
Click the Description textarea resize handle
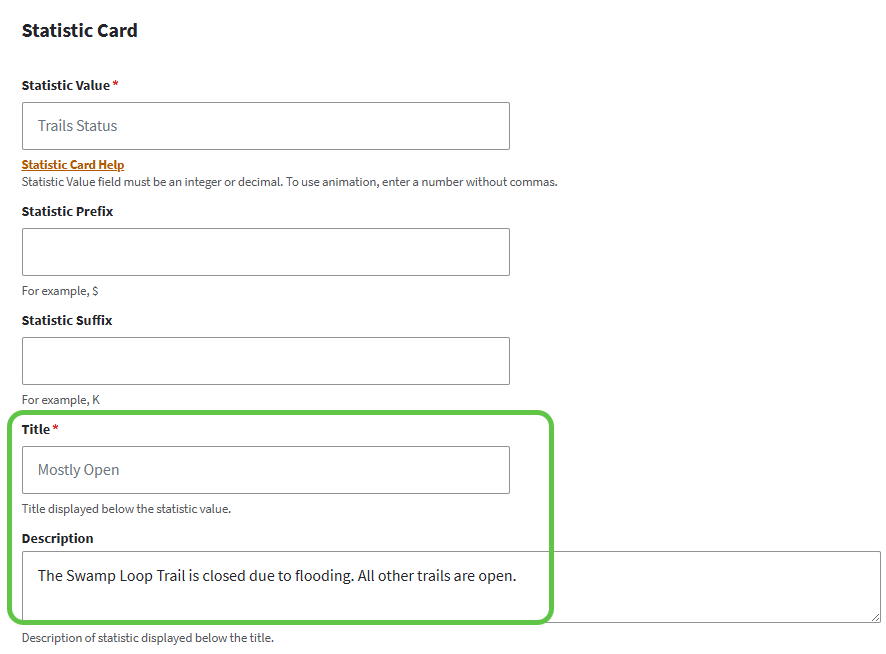875,617
